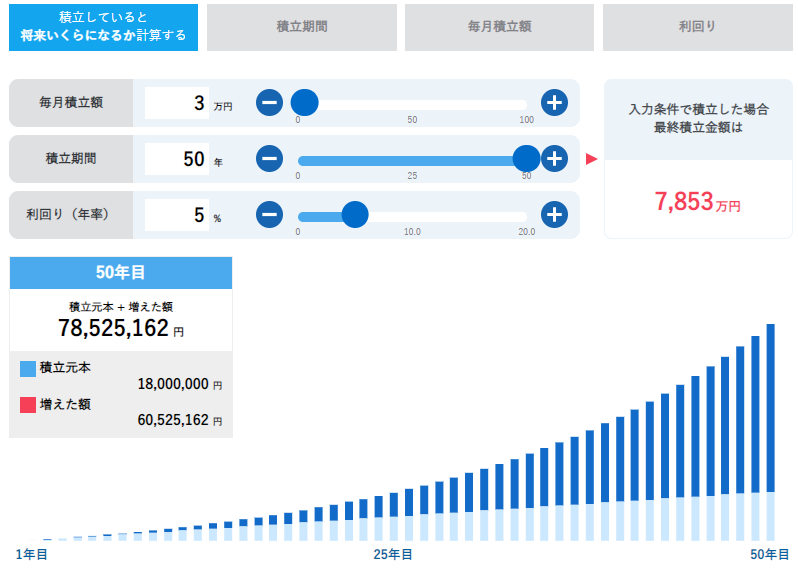Click the 毎月積立額 slider handle
Viewport: 798px width, 570px height.
click(304, 103)
